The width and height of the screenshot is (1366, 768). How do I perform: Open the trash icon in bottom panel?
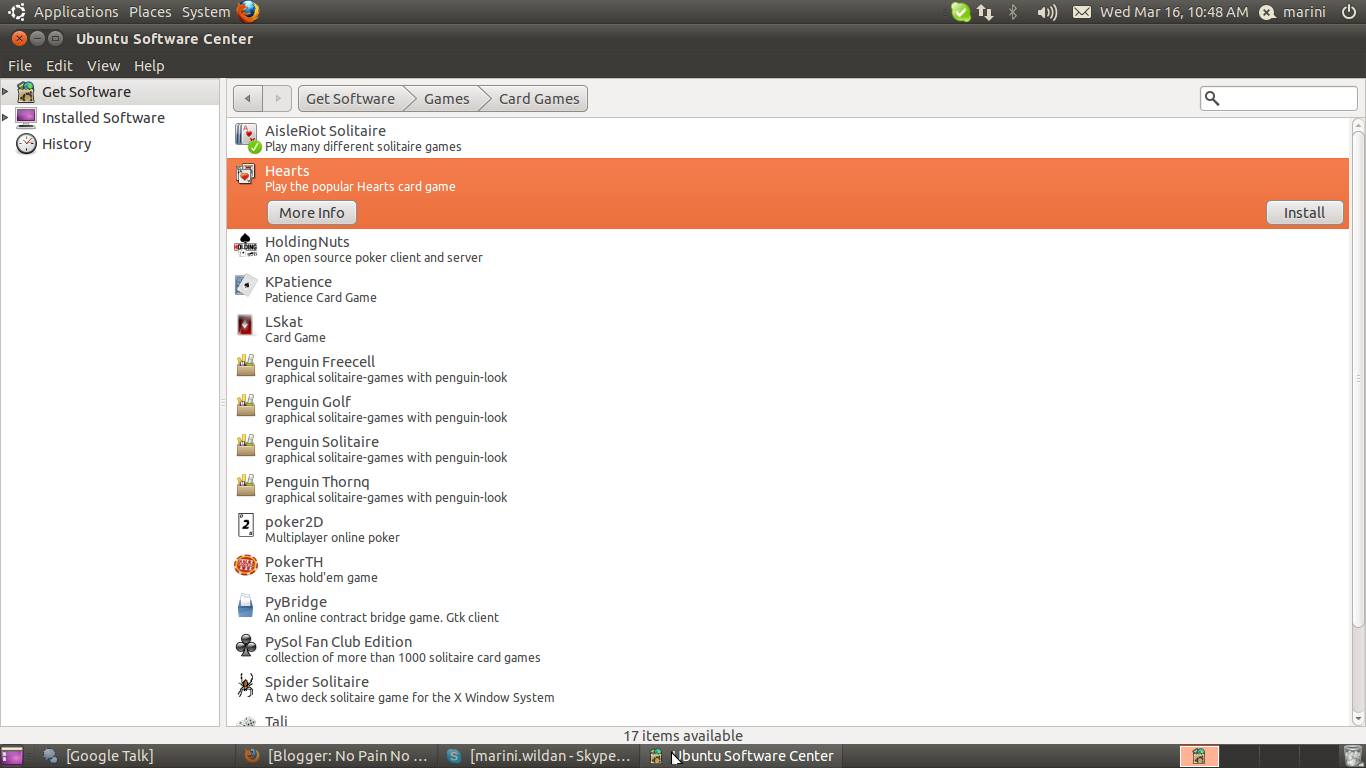[1353, 756]
